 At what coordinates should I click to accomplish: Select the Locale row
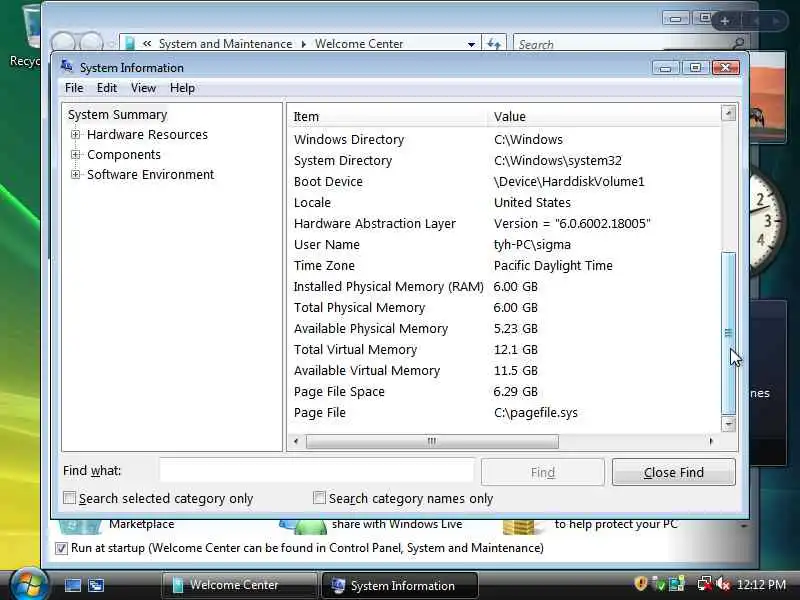pyautogui.click(x=504, y=203)
